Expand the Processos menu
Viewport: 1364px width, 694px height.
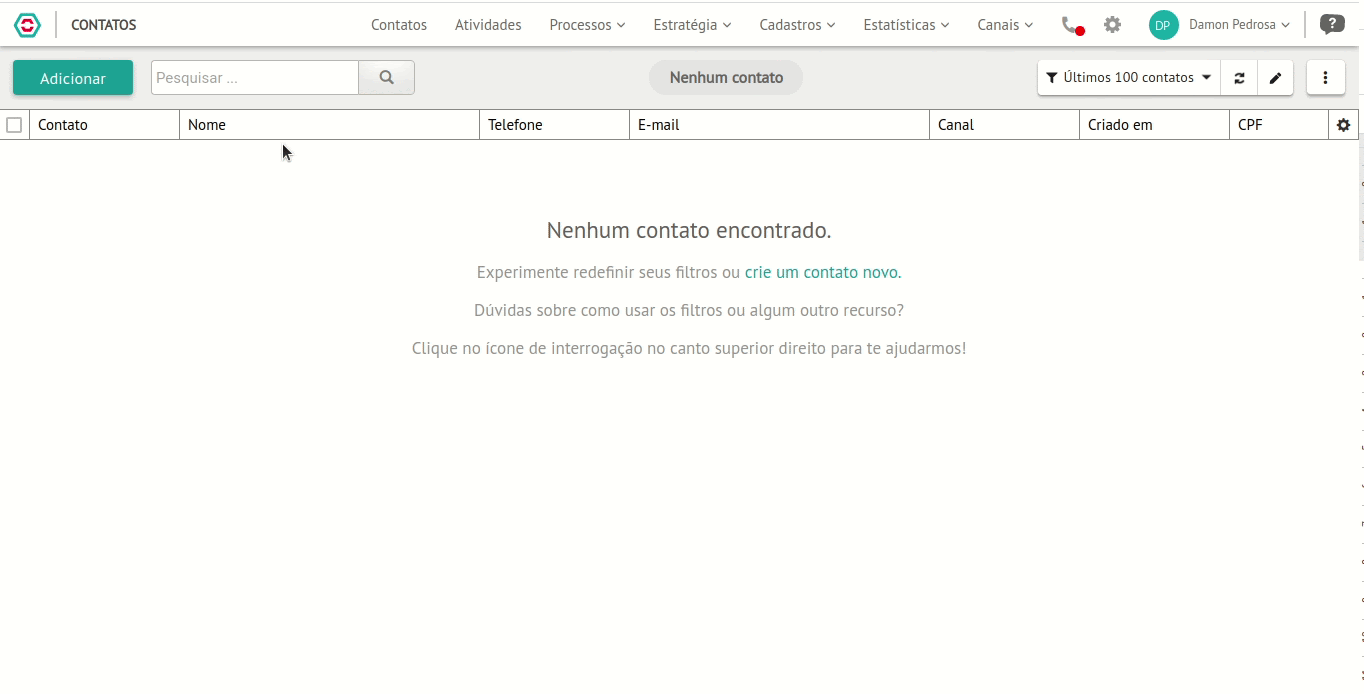[x=587, y=25]
